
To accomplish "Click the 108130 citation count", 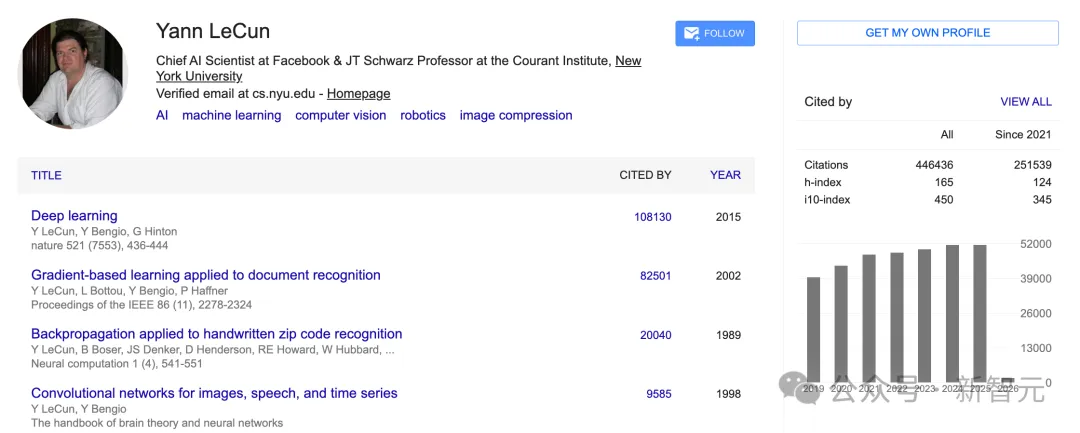I will (652, 217).
